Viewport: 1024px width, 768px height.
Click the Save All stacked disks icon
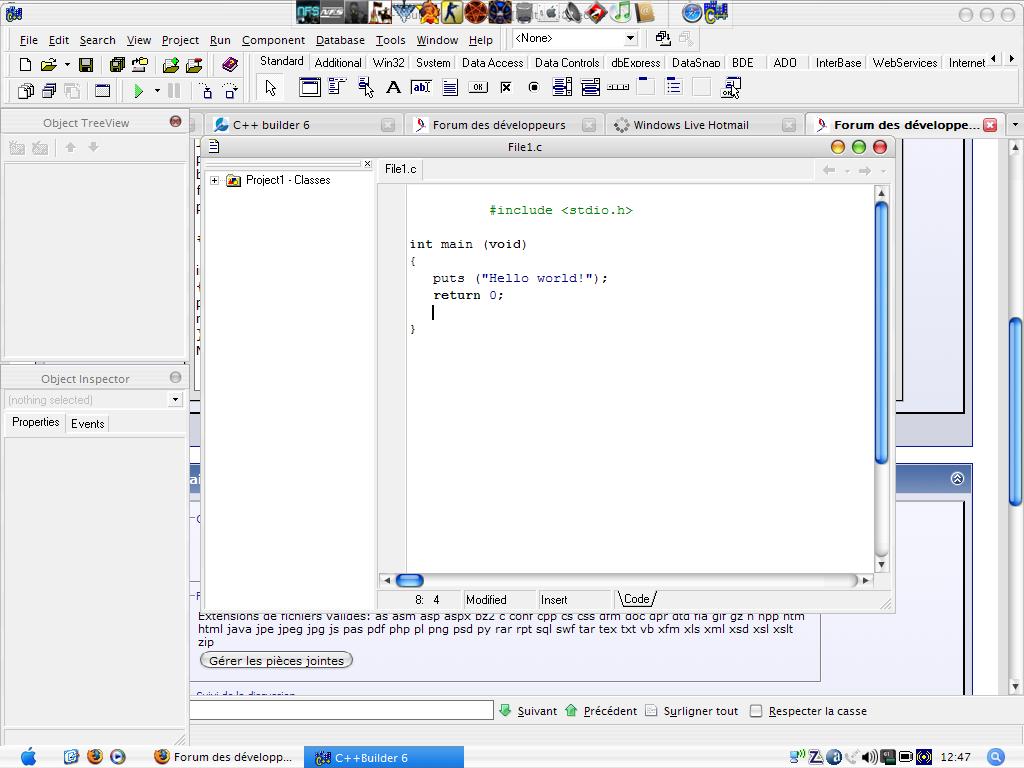[117, 65]
